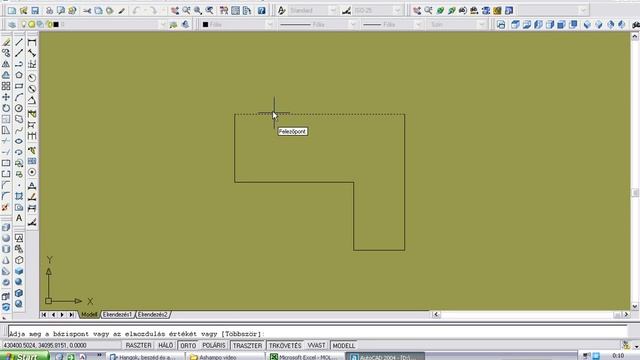
Task: Toggle POLÁRIS tracking
Action: (x=214, y=346)
